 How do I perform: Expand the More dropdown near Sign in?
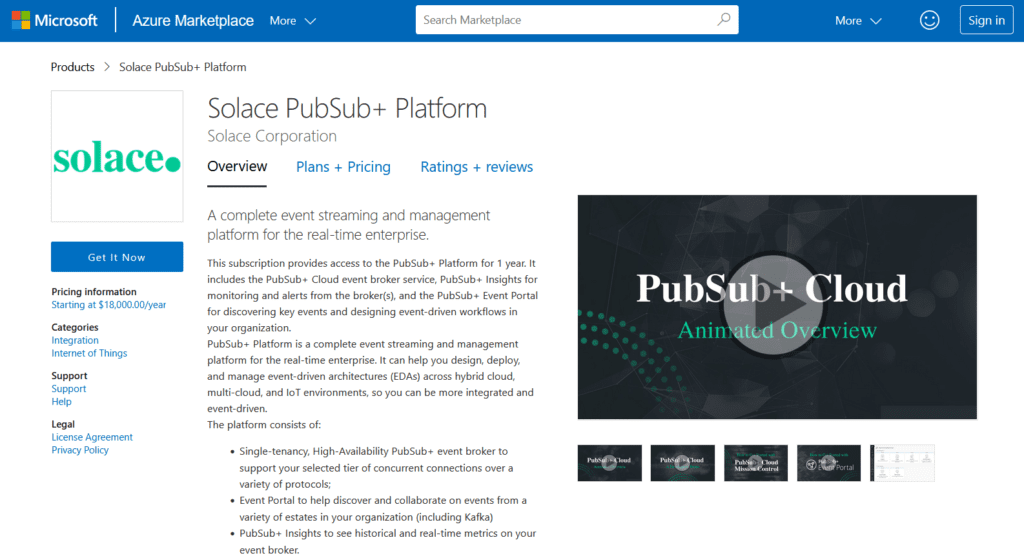[858, 21]
